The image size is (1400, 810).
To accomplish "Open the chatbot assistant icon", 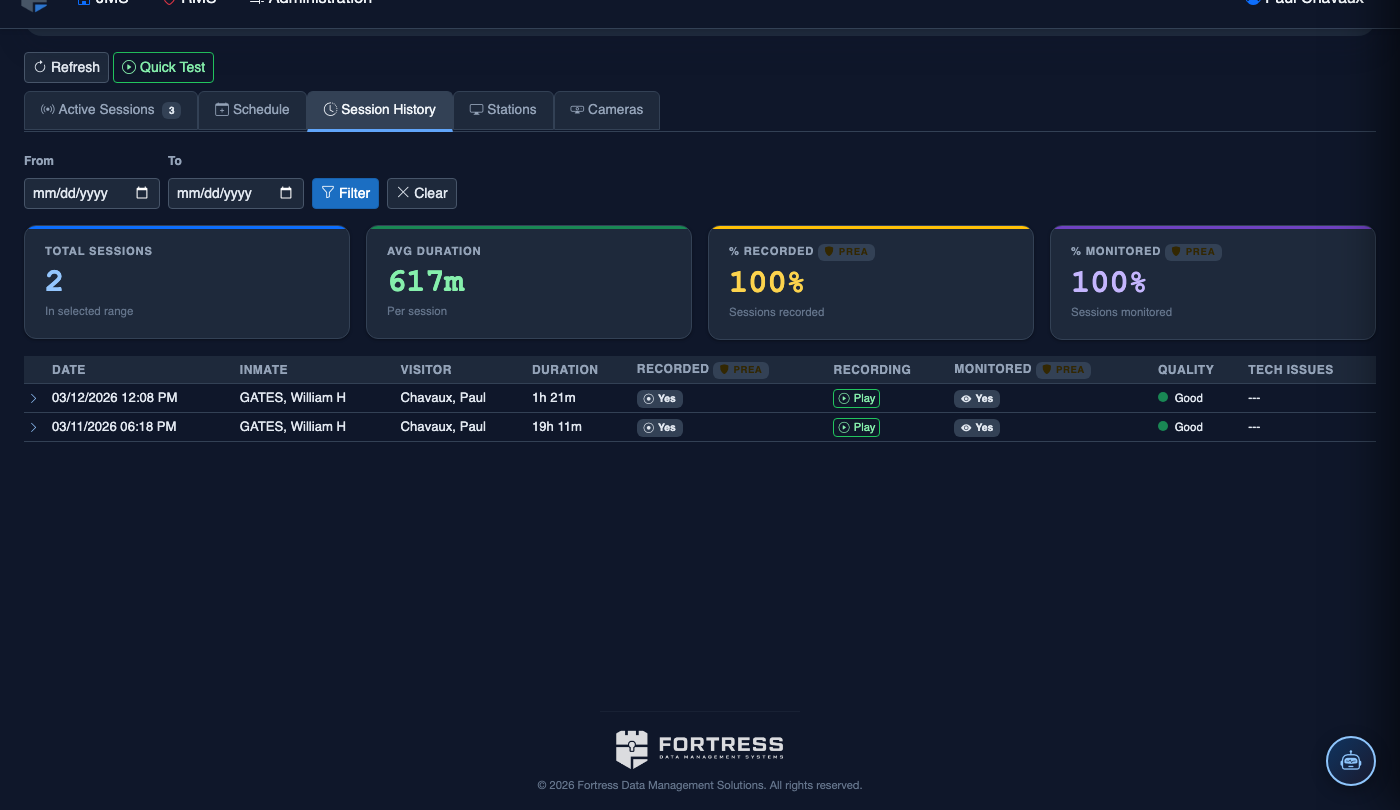I will click(1351, 761).
